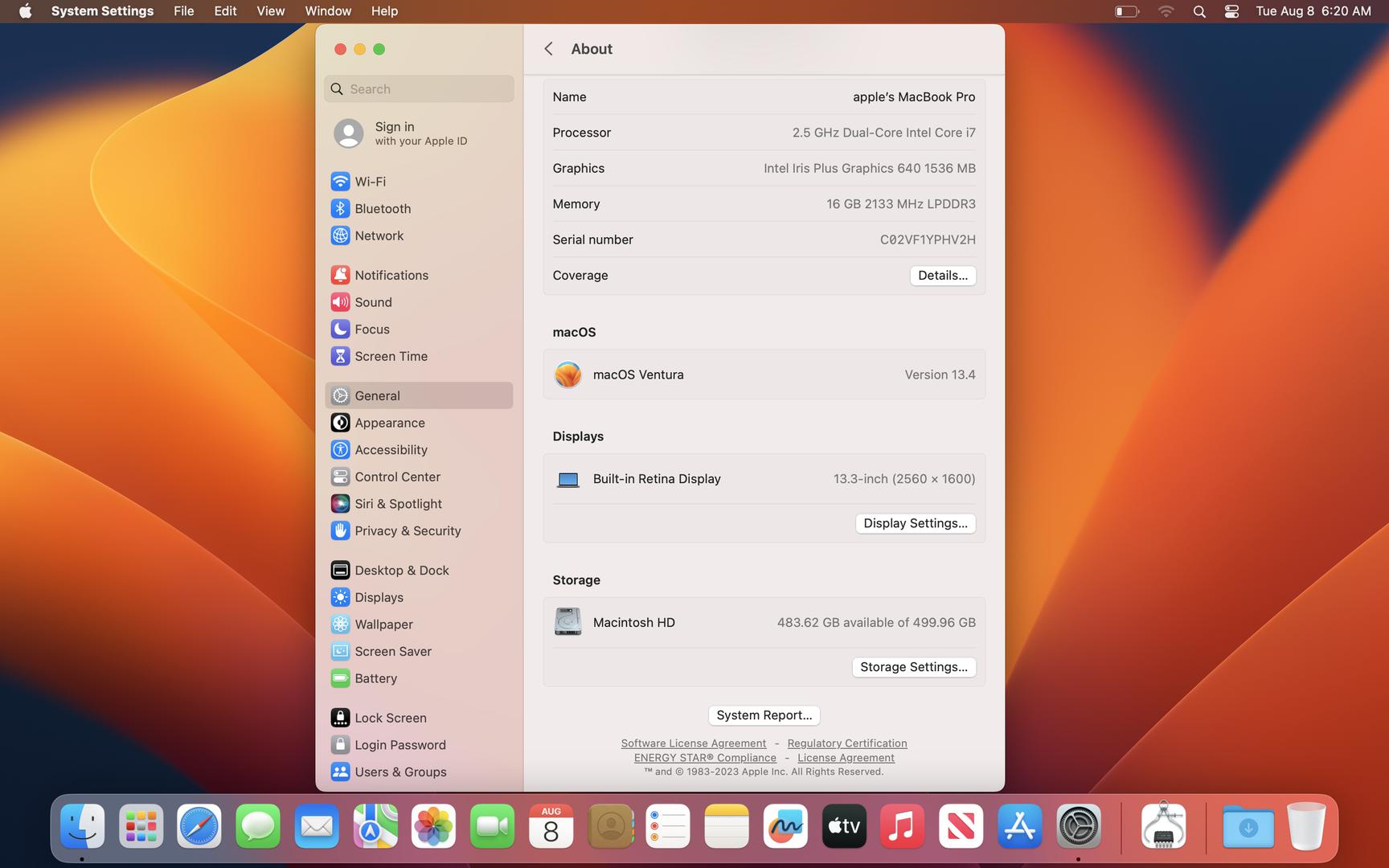Open the Help menu
Image resolution: width=1389 pixels, height=868 pixels.
384,11
